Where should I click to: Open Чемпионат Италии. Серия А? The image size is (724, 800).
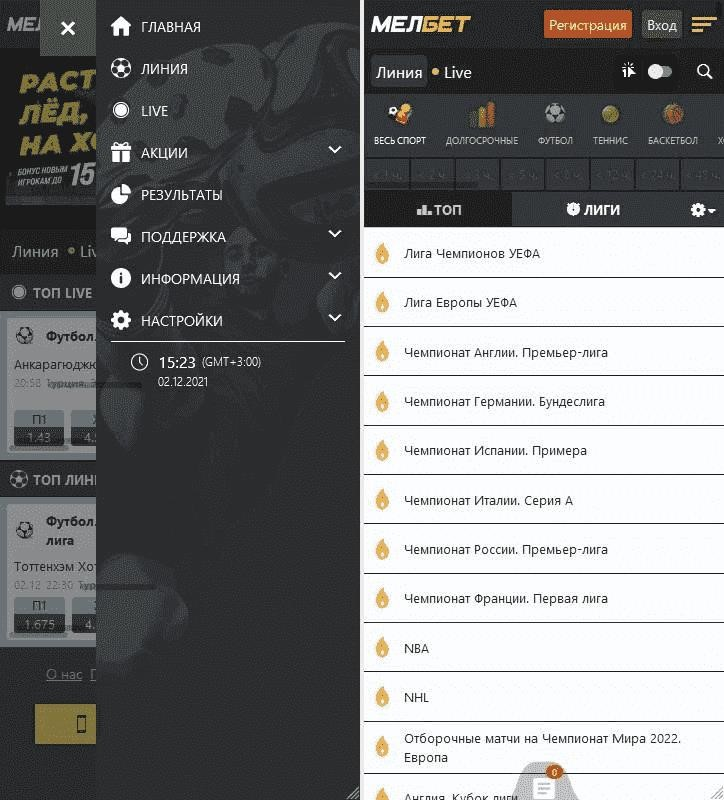click(544, 500)
